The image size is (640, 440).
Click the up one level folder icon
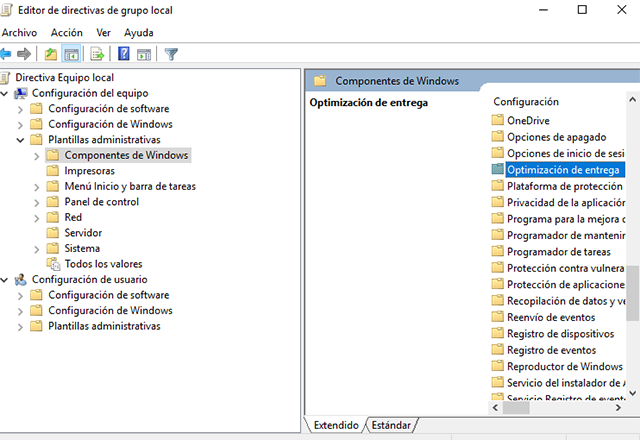click(51, 54)
